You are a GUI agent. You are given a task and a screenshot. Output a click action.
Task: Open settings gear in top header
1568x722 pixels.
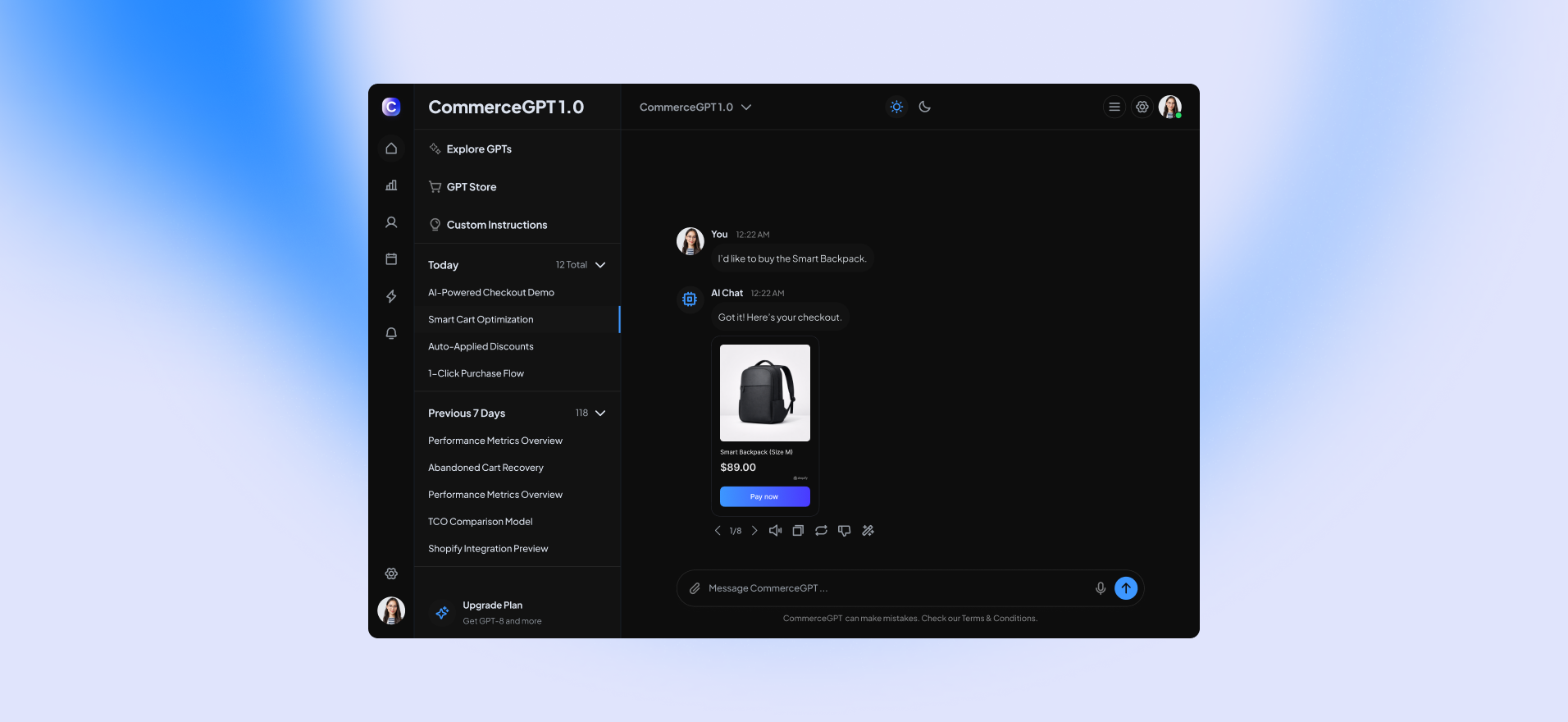[1142, 107]
